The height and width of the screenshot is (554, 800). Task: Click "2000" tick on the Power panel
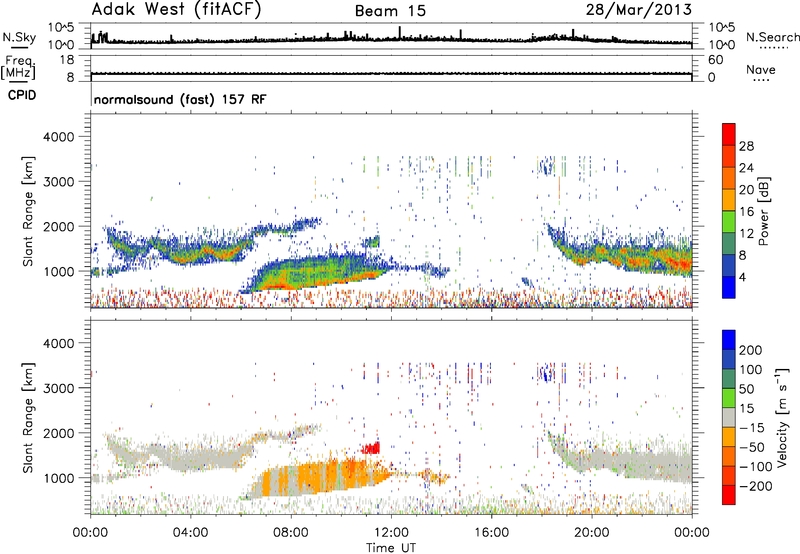coord(58,226)
